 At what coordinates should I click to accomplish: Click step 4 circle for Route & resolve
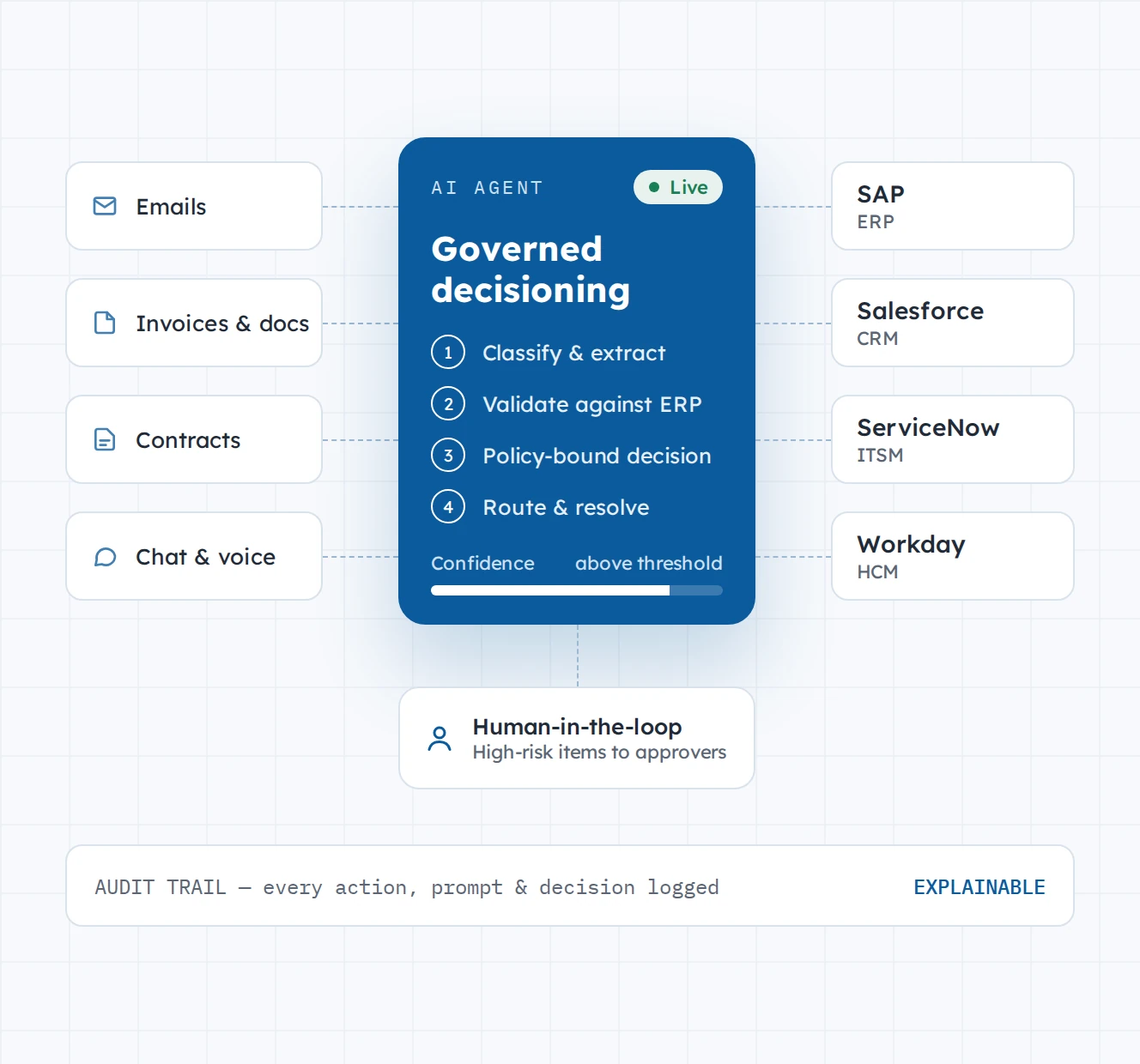point(448,506)
